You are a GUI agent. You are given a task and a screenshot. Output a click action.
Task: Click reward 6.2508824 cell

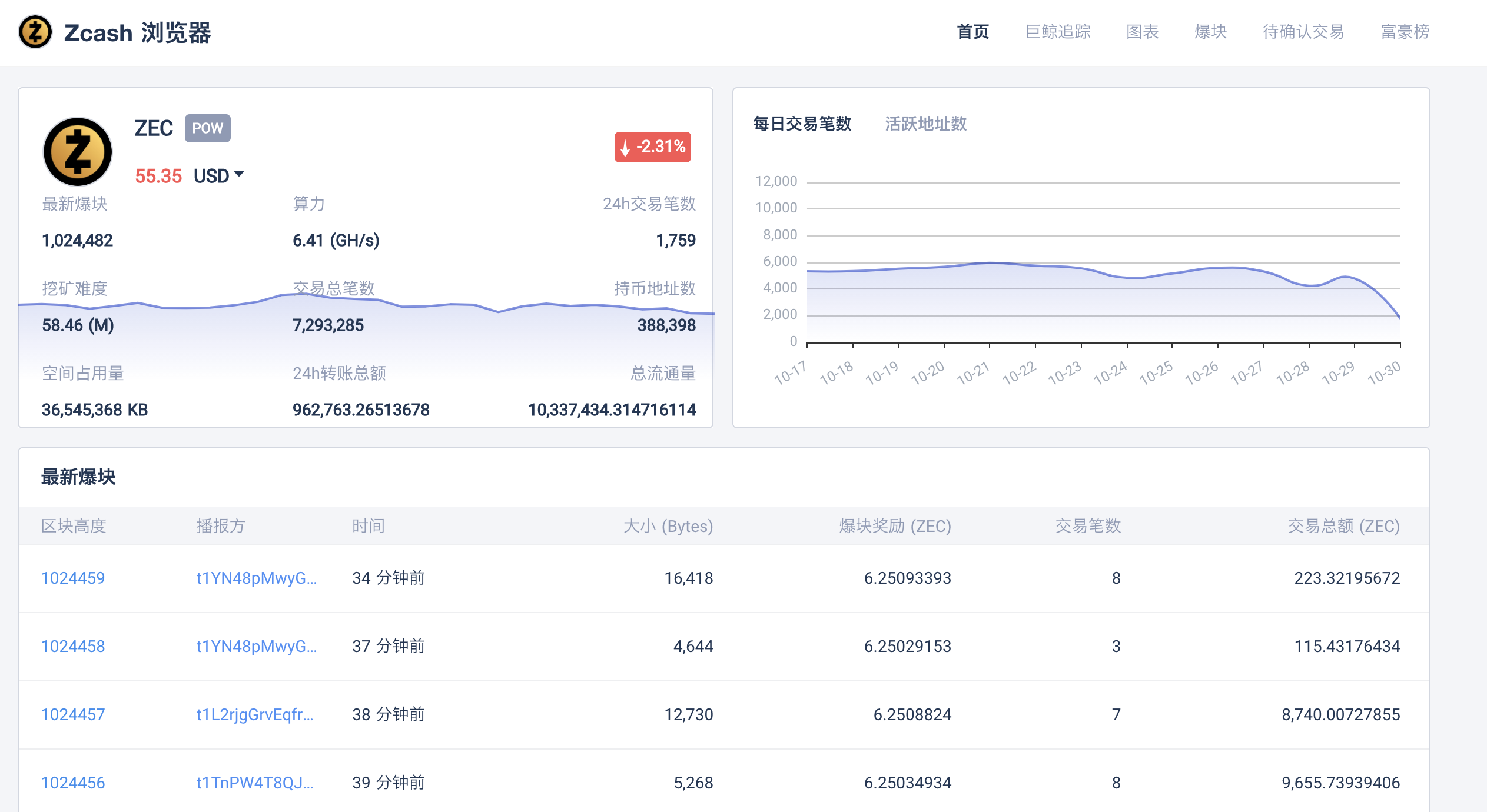(912, 714)
